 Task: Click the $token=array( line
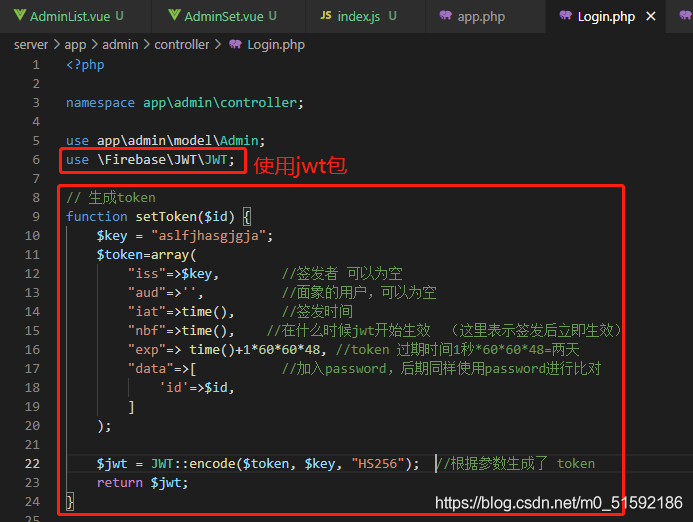(146, 255)
